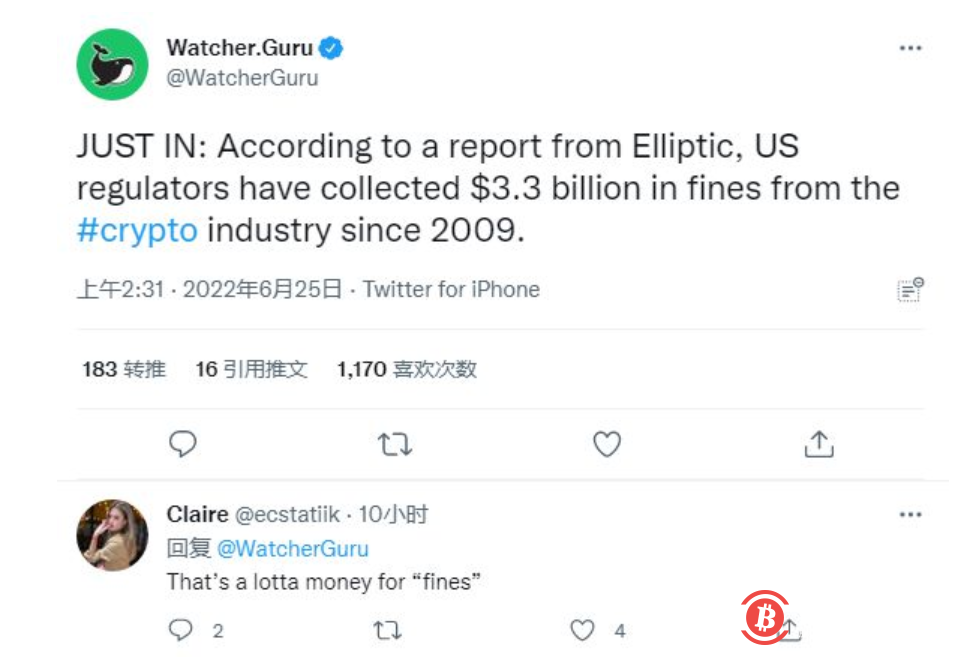Screen dimensions: 959x657
Task: Open more options for Claire's reply
Action: [910, 514]
